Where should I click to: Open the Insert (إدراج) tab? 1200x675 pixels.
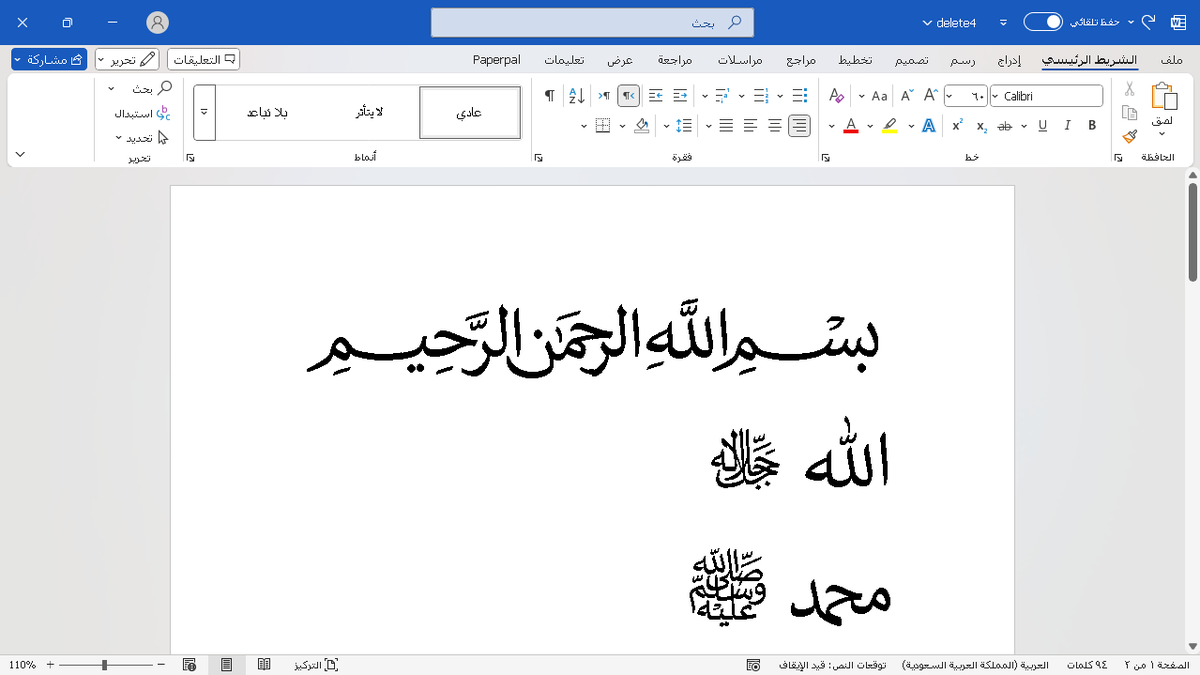[x=1011, y=60]
